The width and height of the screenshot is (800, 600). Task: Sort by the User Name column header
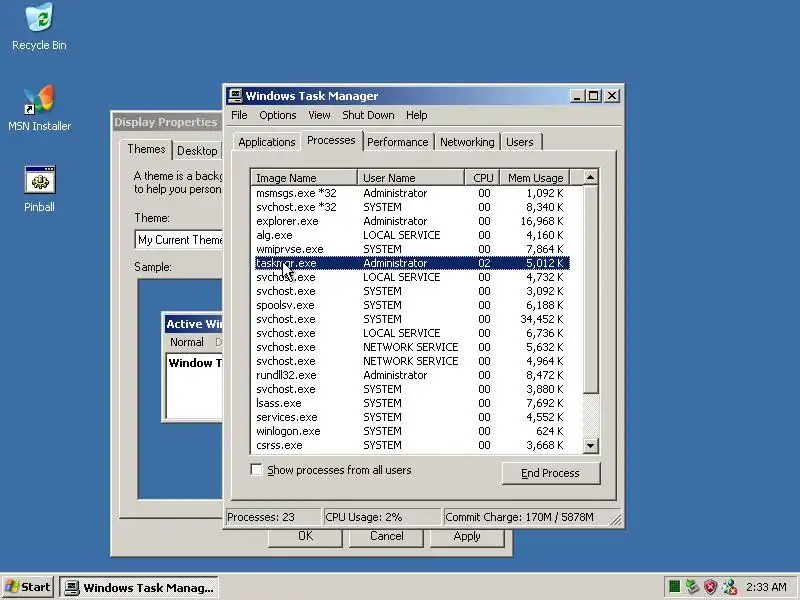coord(411,178)
